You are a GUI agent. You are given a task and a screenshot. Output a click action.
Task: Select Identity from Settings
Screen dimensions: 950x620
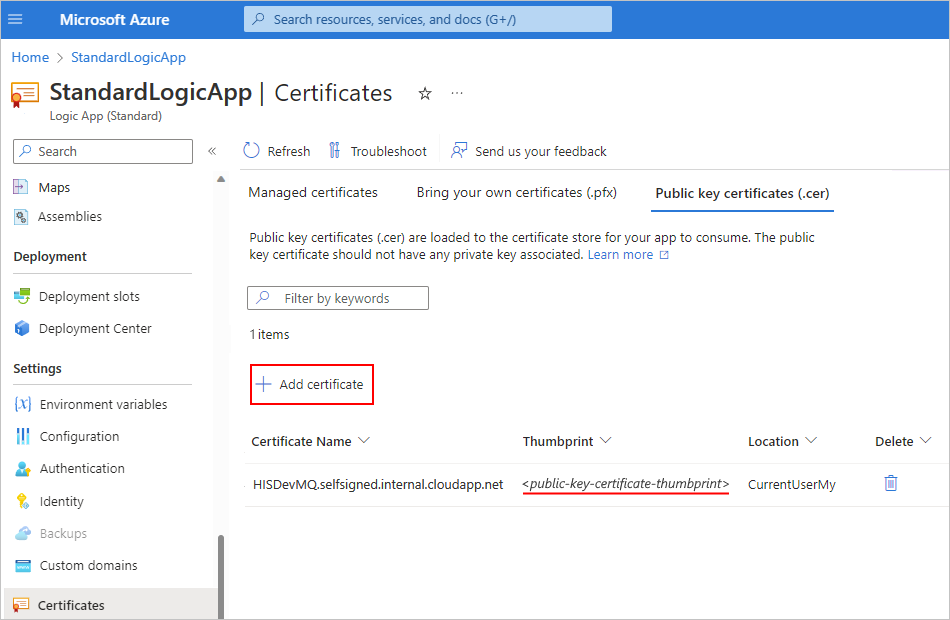click(60, 501)
